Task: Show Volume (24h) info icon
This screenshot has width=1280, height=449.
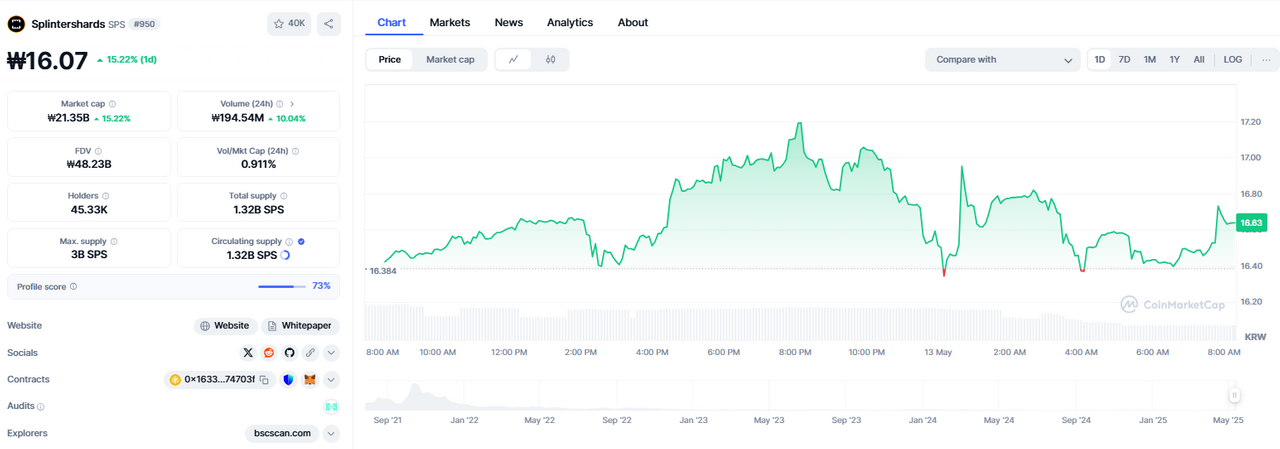Action: tap(279, 104)
